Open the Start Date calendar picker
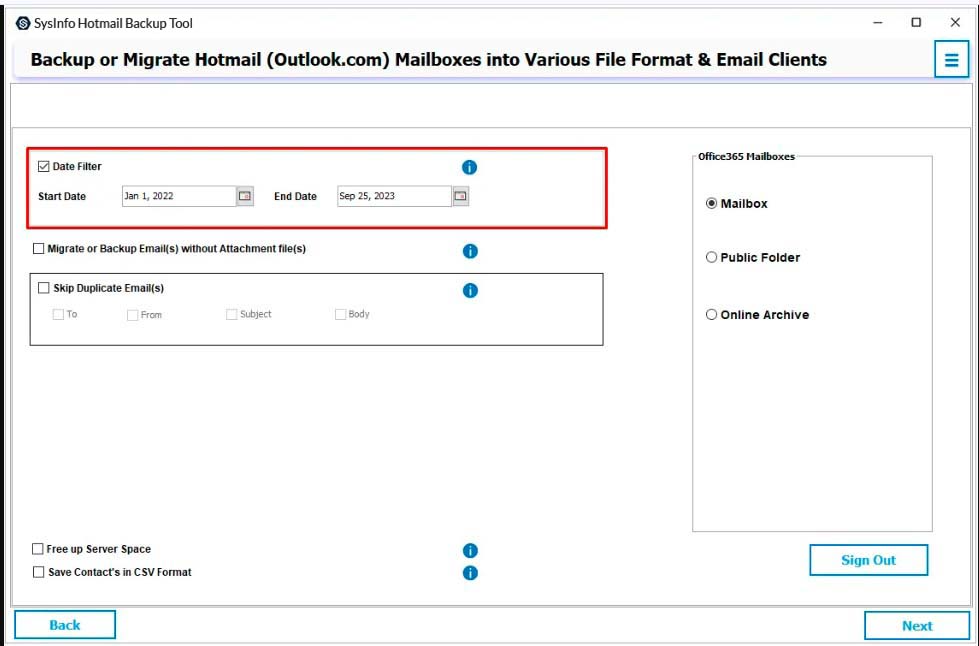The image size is (979, 646). (245, 196)
